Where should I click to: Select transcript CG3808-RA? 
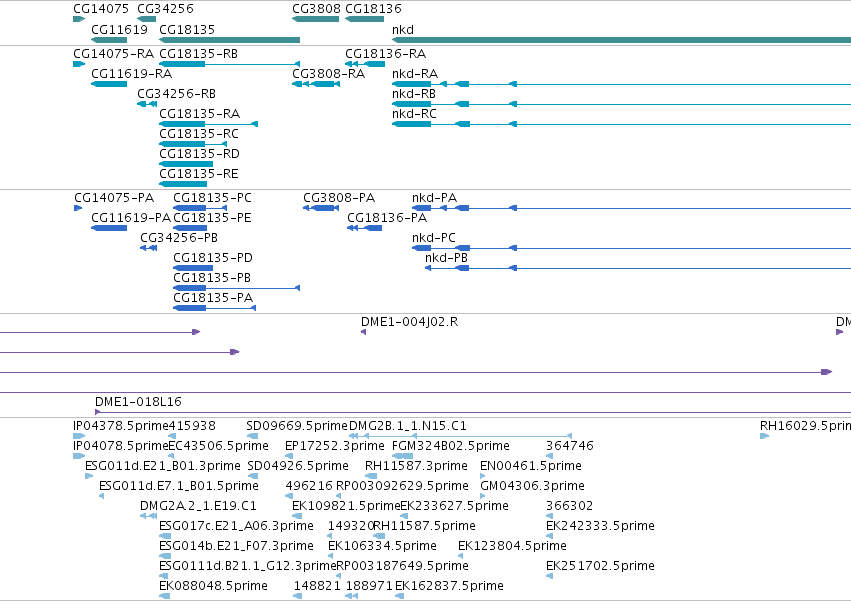pos(328,74)
